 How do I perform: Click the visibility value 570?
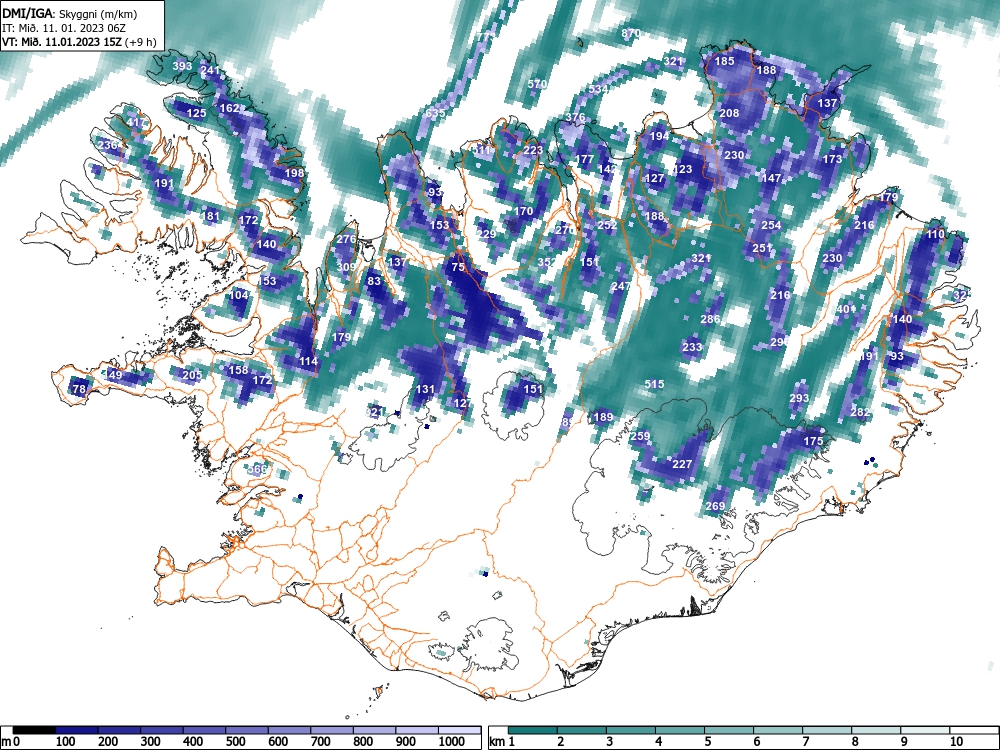(538, 84)
